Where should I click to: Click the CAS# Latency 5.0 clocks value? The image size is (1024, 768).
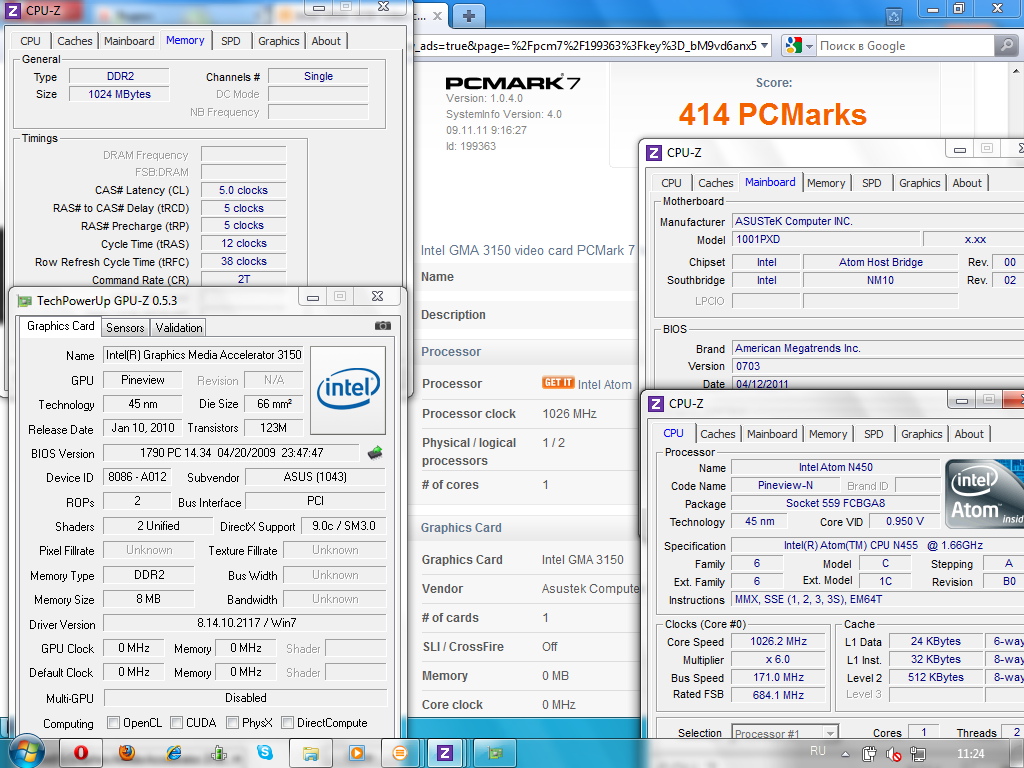(244, 190)
